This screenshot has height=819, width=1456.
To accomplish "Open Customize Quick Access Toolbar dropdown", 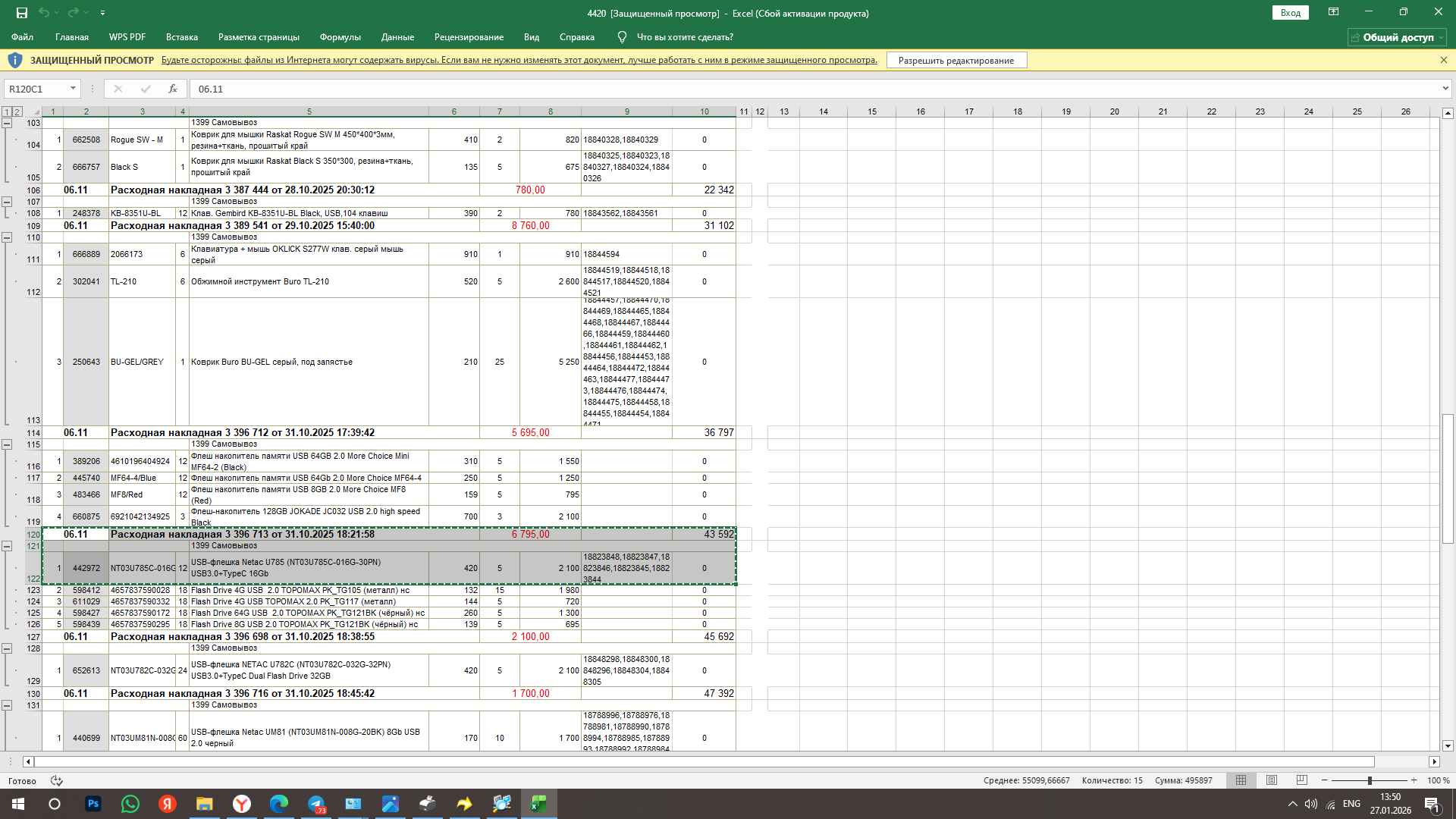I will [x=102, y=13].
